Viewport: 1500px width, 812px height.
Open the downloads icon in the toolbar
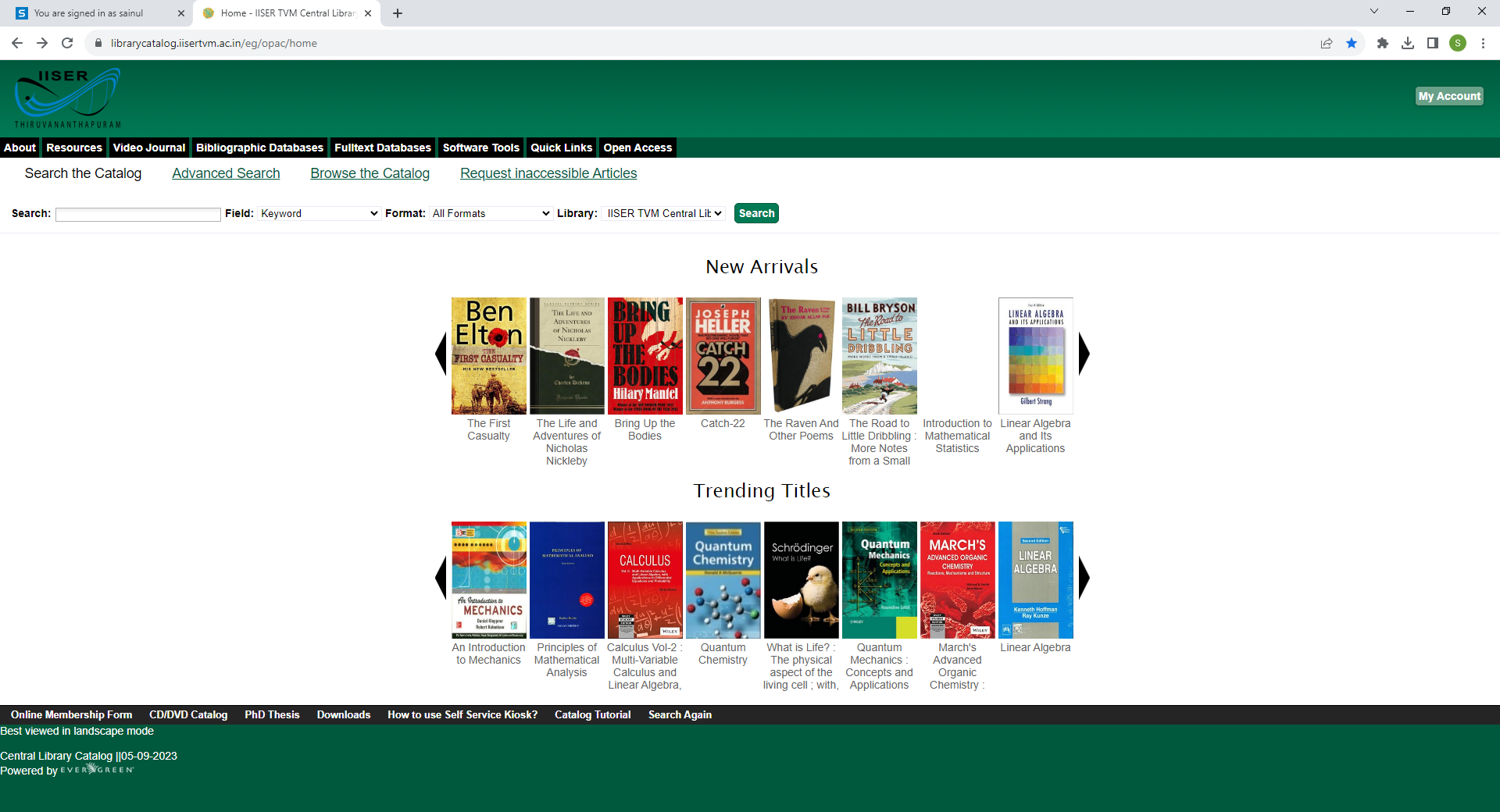[1409, 43]
